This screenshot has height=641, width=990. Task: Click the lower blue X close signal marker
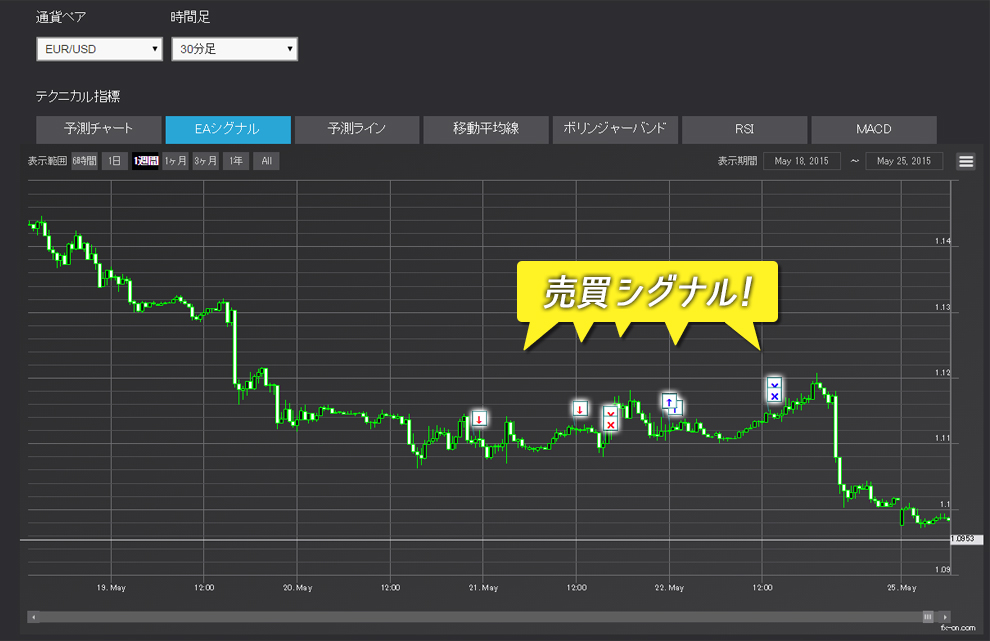775,396
